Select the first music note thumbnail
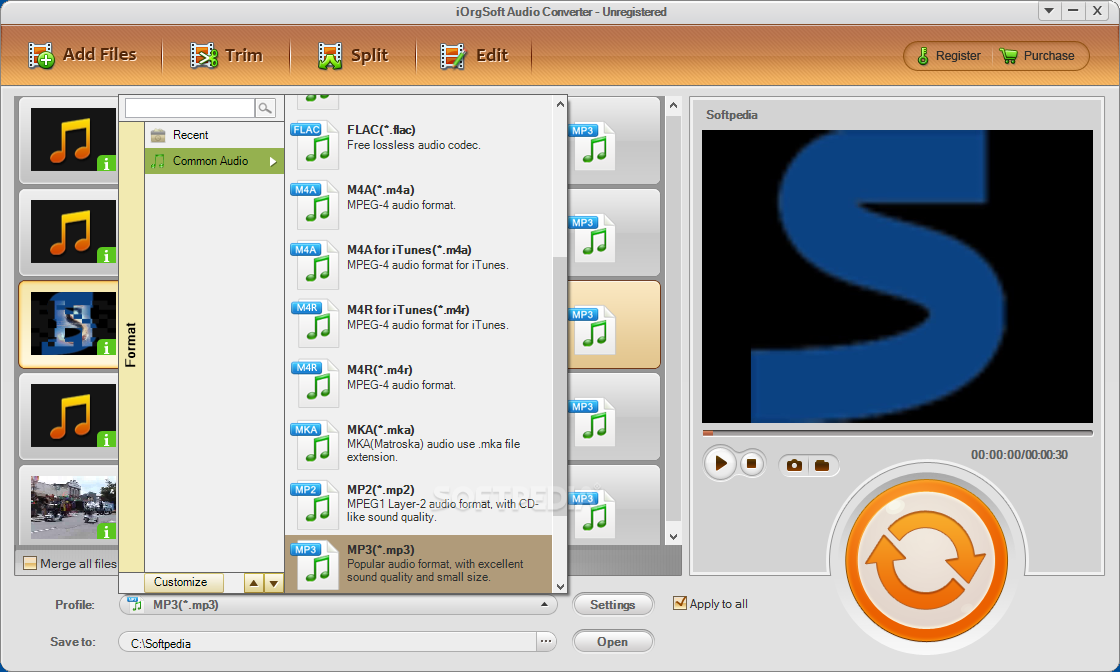This screenshot has width=1120, height=672. (74, 140)
